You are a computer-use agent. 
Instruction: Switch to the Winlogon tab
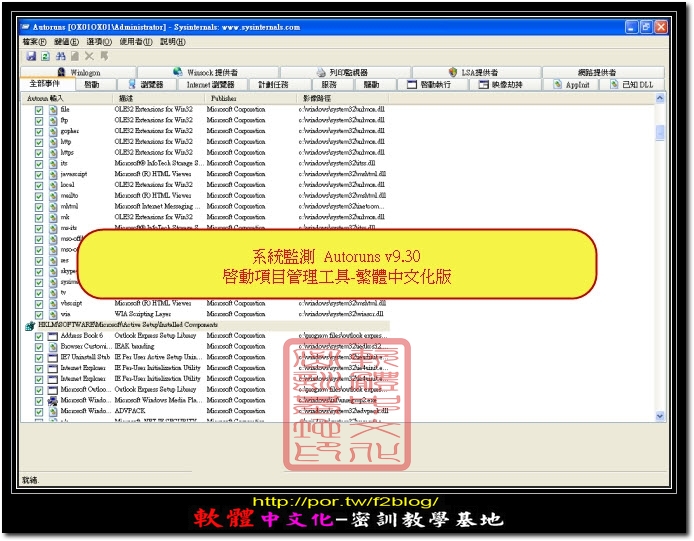point(85,72)
